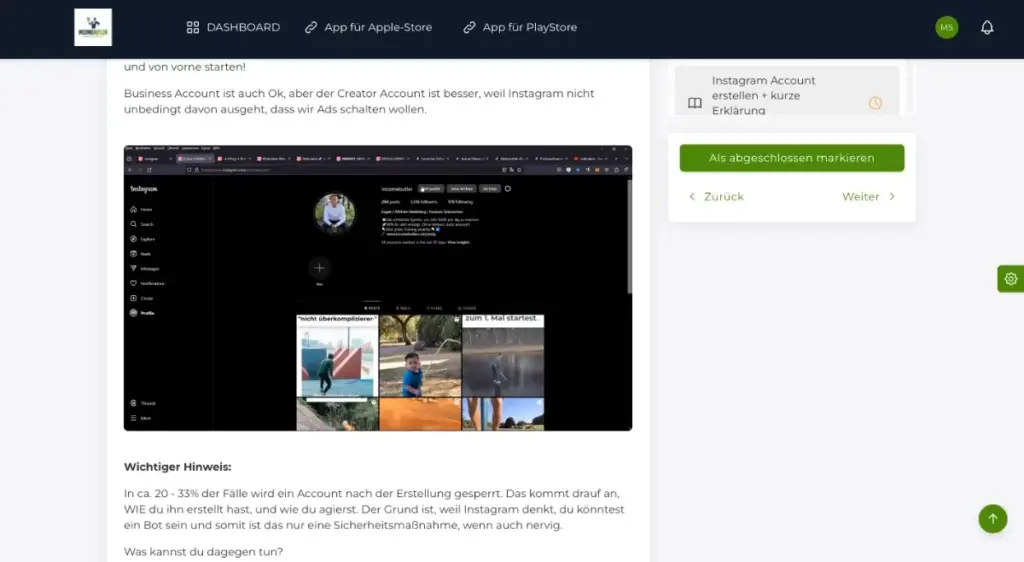
Task: Click the green settings gear tab
Action: 1010,279
